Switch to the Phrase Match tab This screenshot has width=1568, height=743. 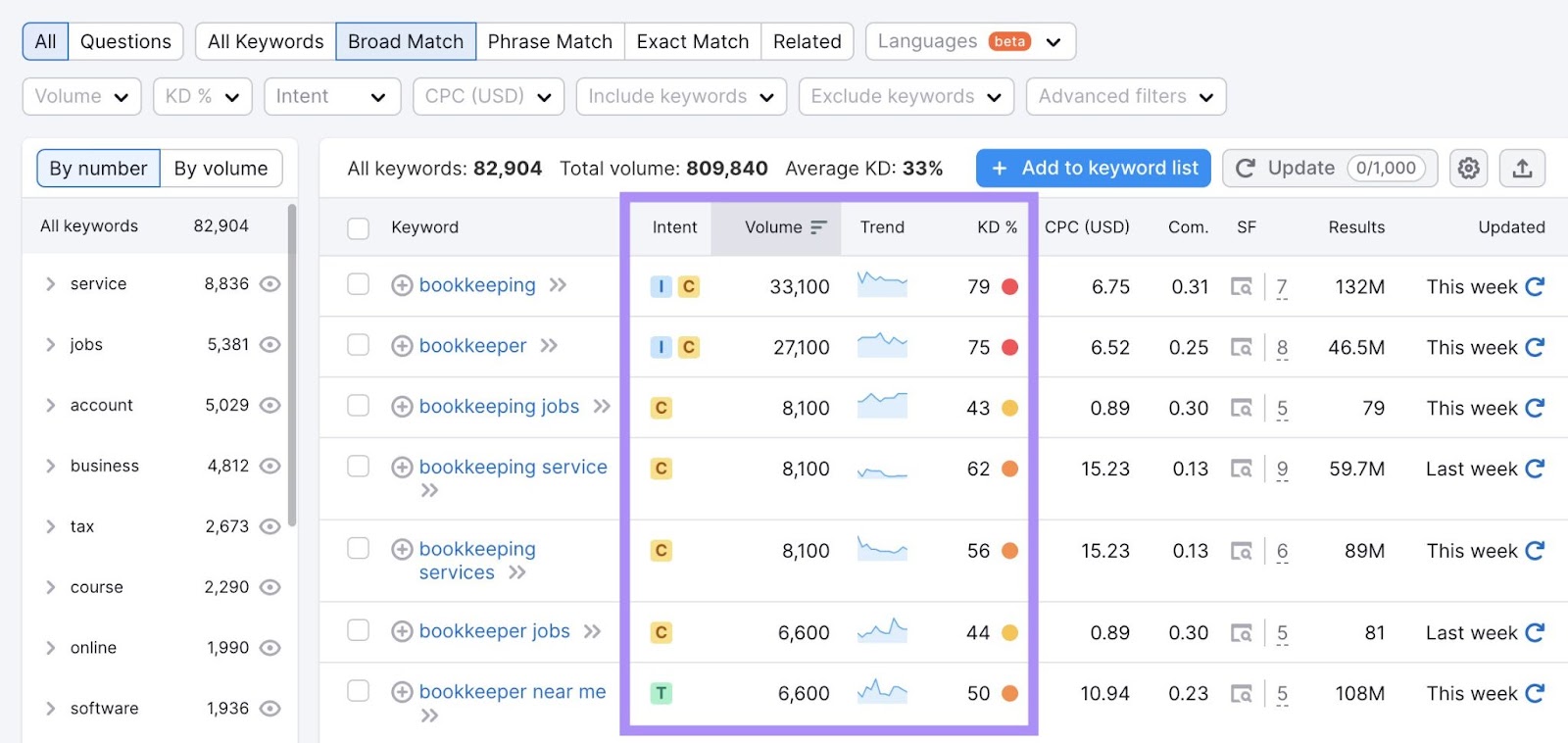click(550, 41)
